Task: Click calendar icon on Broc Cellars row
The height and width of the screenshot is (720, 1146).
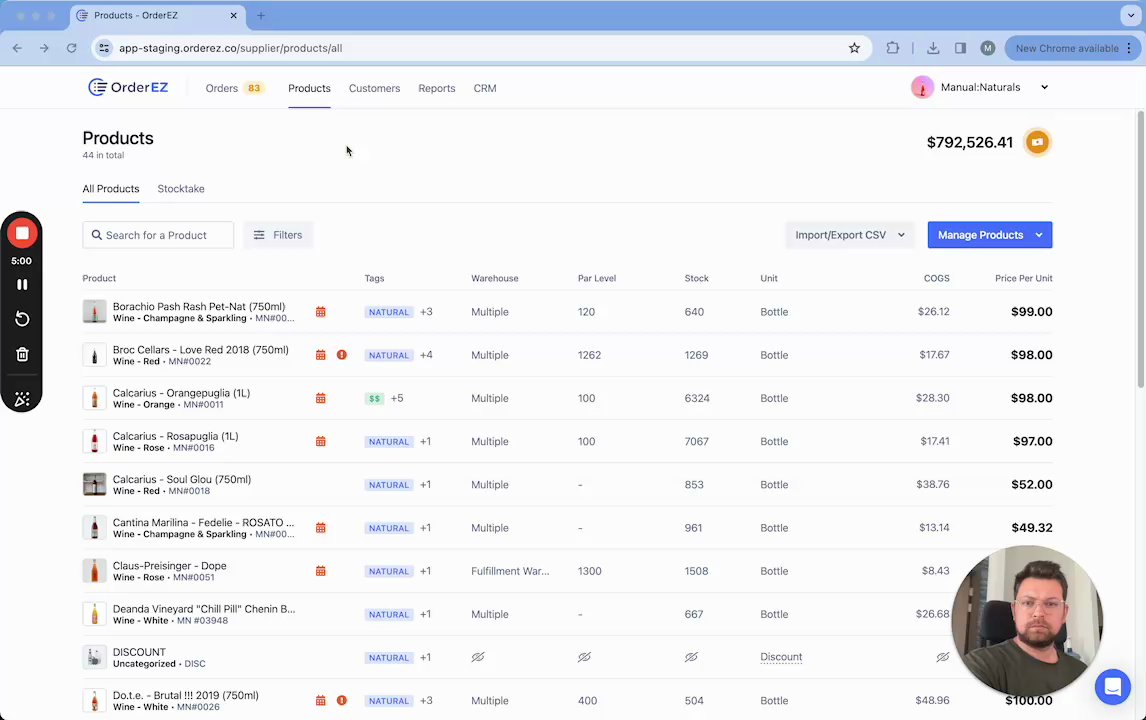Action: click(x=320, y=355)
